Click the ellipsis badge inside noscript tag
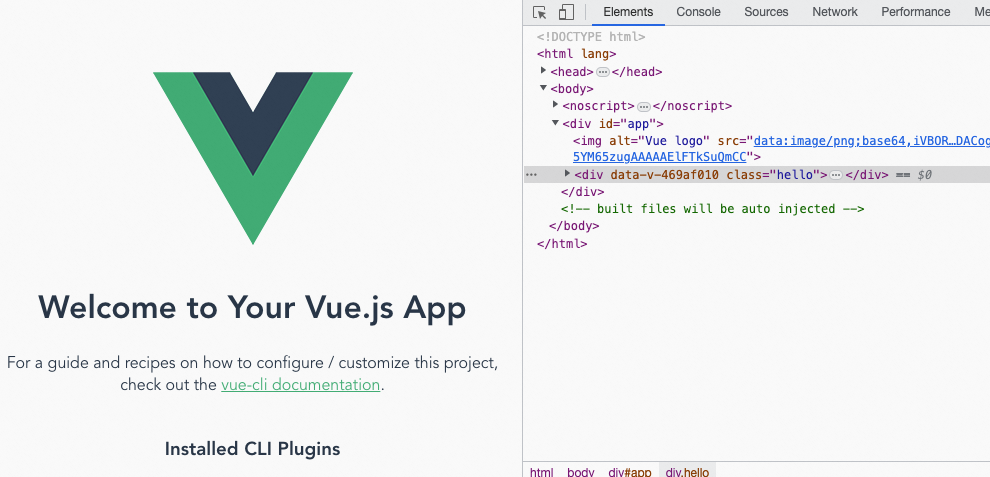990x477 pixels. [x=643, y=107]
